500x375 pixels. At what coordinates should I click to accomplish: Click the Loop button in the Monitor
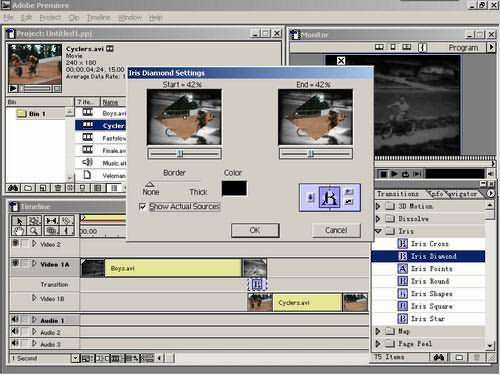[405, 174]
